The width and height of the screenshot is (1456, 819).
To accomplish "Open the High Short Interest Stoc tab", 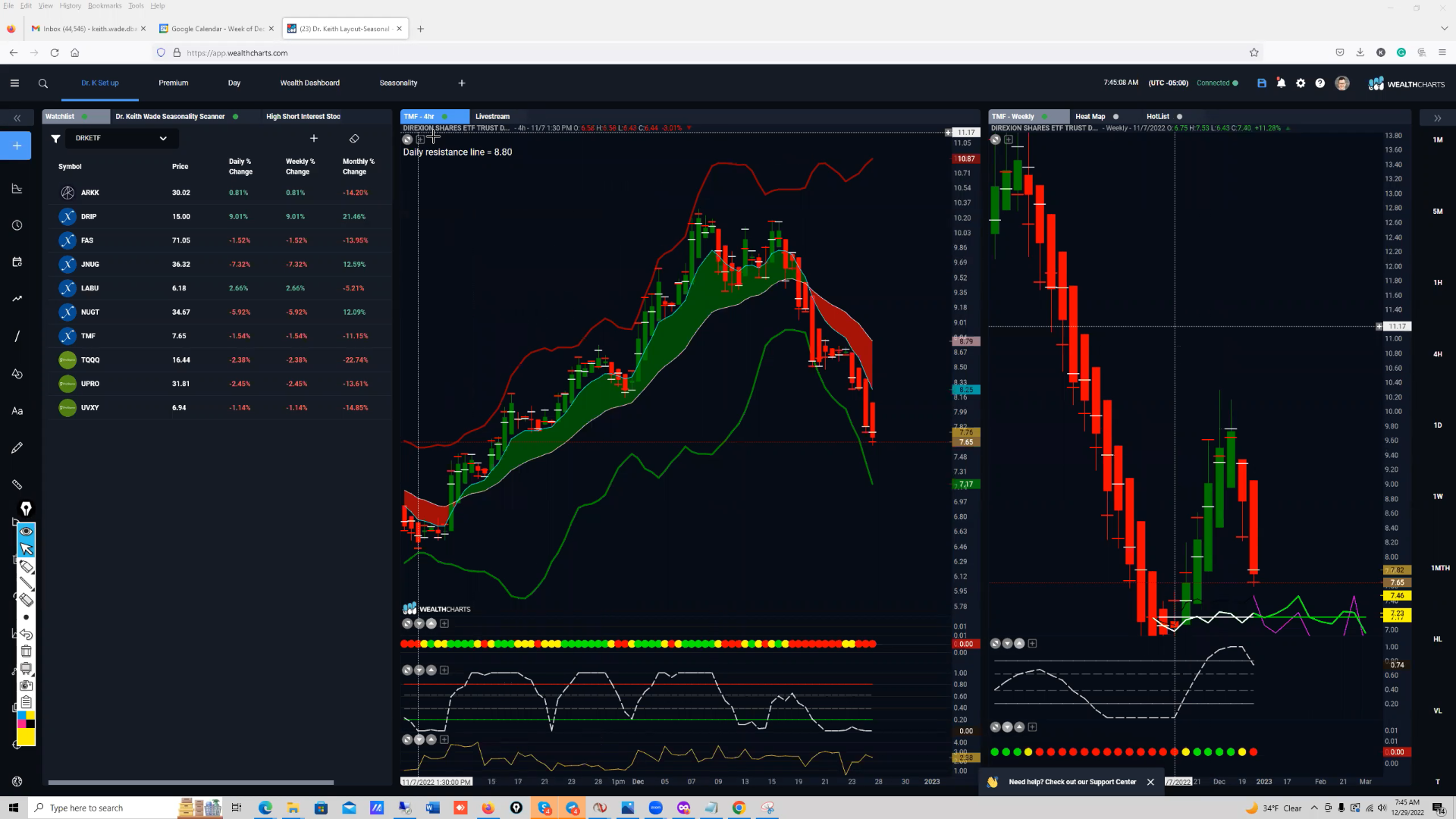I will (x=303, y=117).
